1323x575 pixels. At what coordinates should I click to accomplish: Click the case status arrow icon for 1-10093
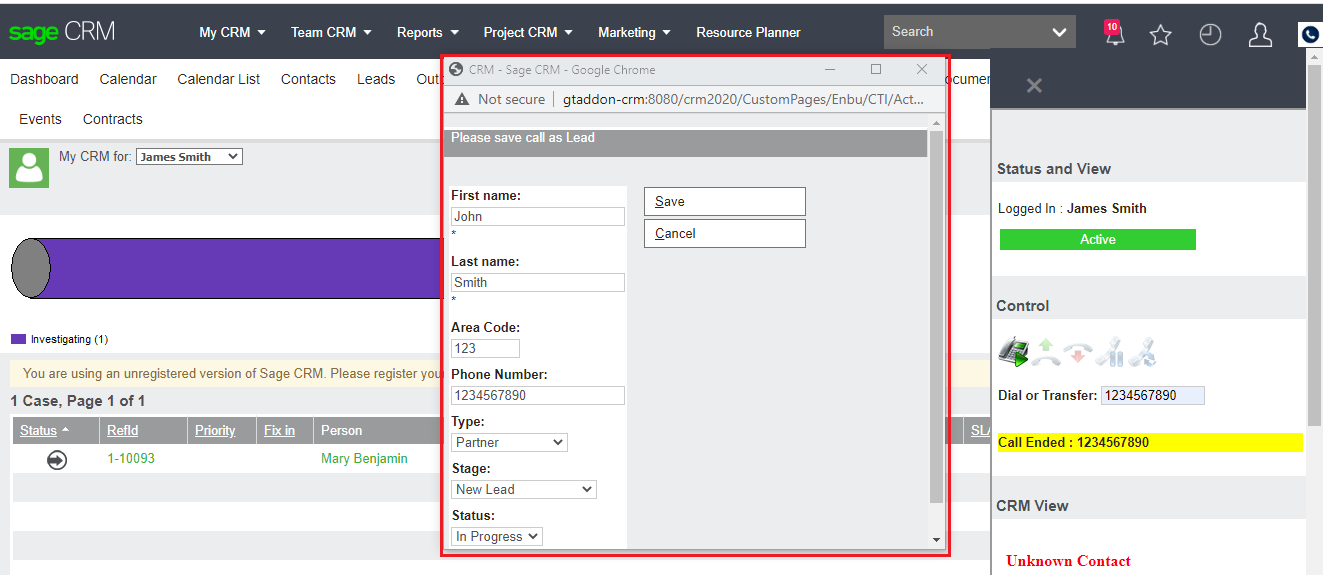point(57,460)
